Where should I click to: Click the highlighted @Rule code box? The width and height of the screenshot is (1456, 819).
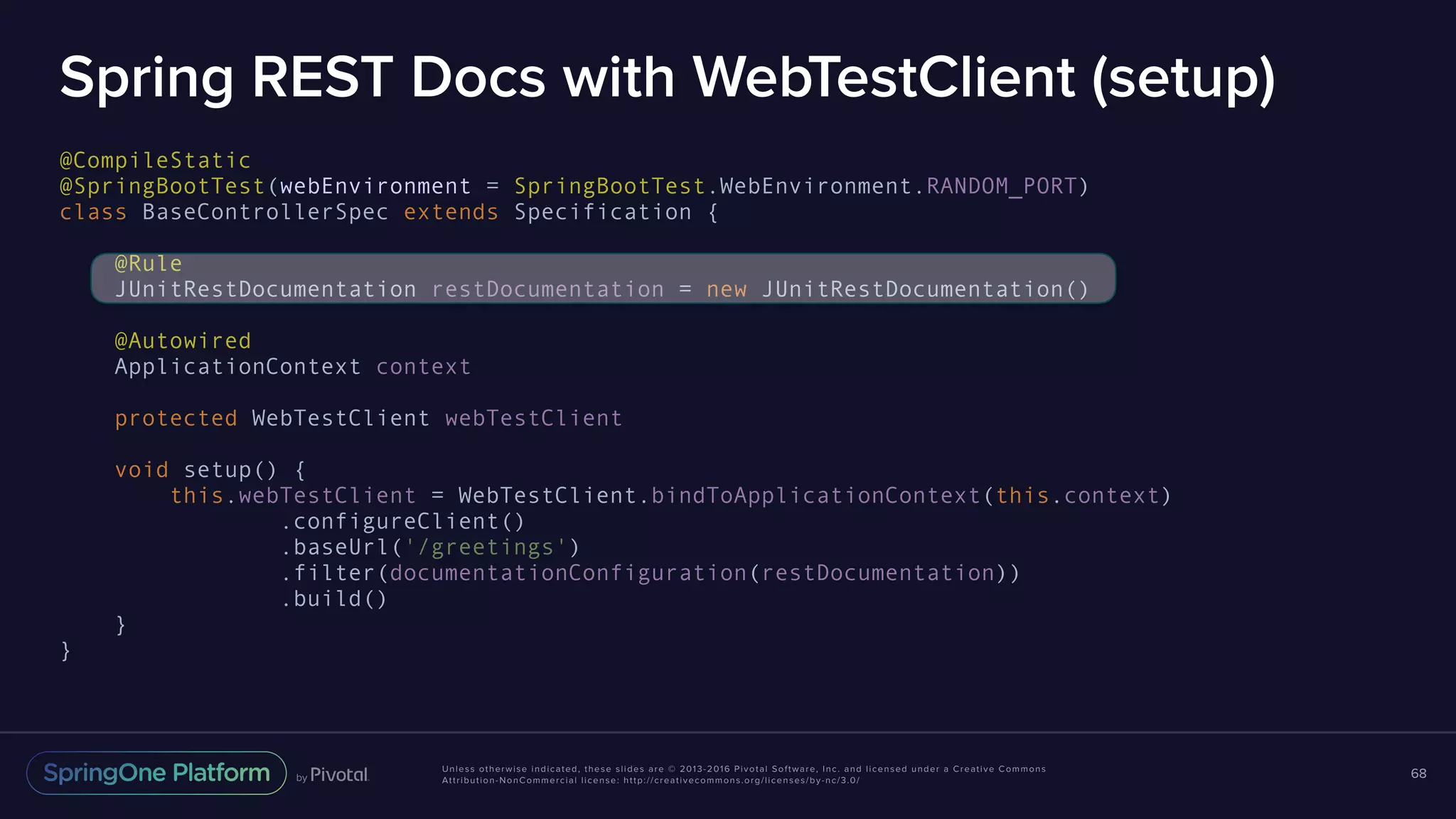pyautogui.click(x=603, y=278)
